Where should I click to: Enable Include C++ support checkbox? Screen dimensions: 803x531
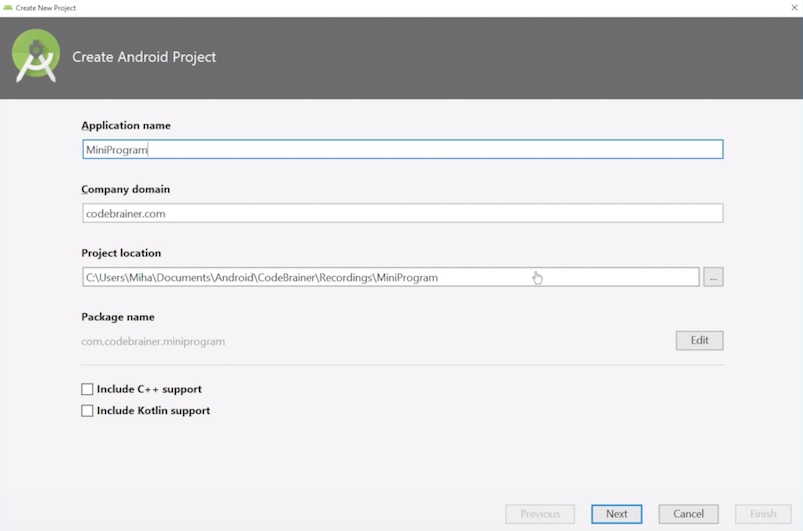tap(87, 389)
